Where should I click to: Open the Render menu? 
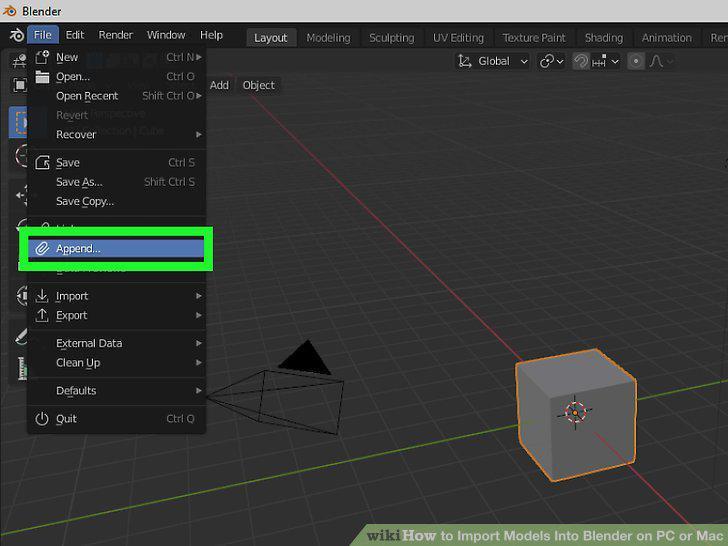pyautogui.click(x=115, y=35)
